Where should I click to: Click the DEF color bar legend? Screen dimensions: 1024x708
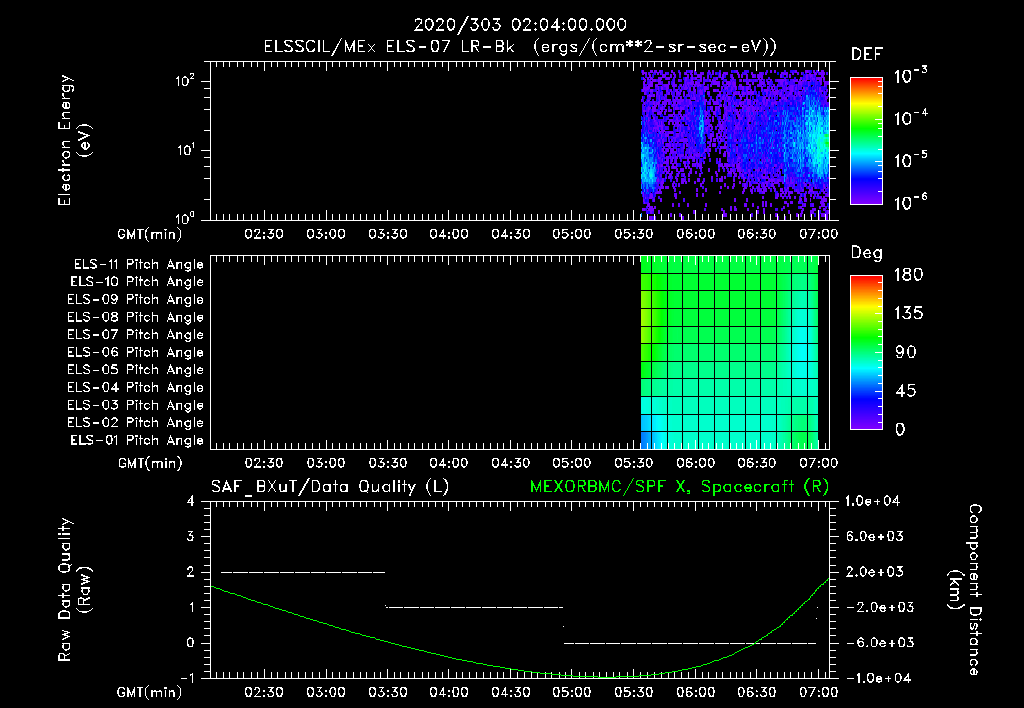(x=866, y=140)
